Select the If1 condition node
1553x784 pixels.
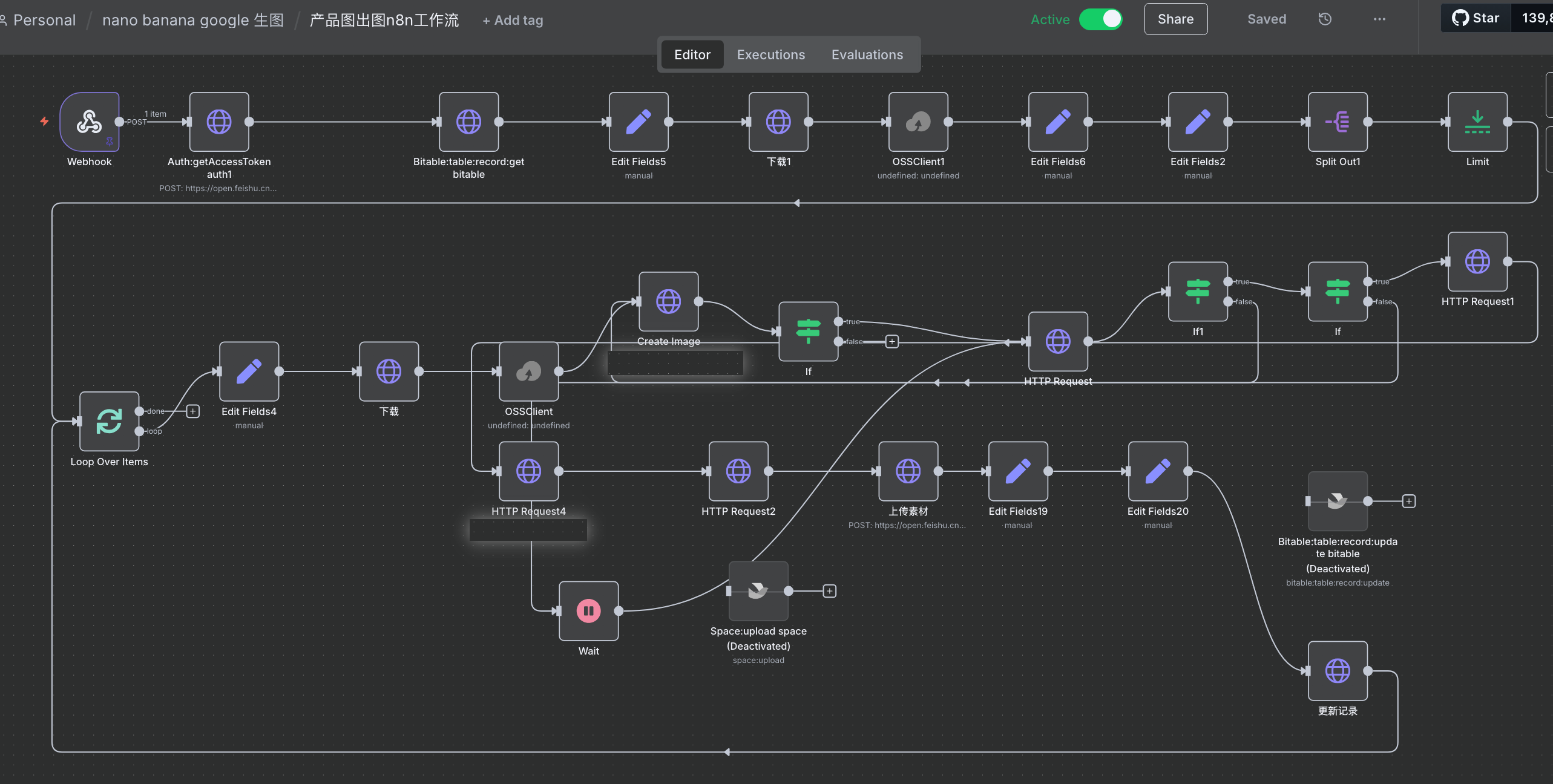pos(1198,292)
